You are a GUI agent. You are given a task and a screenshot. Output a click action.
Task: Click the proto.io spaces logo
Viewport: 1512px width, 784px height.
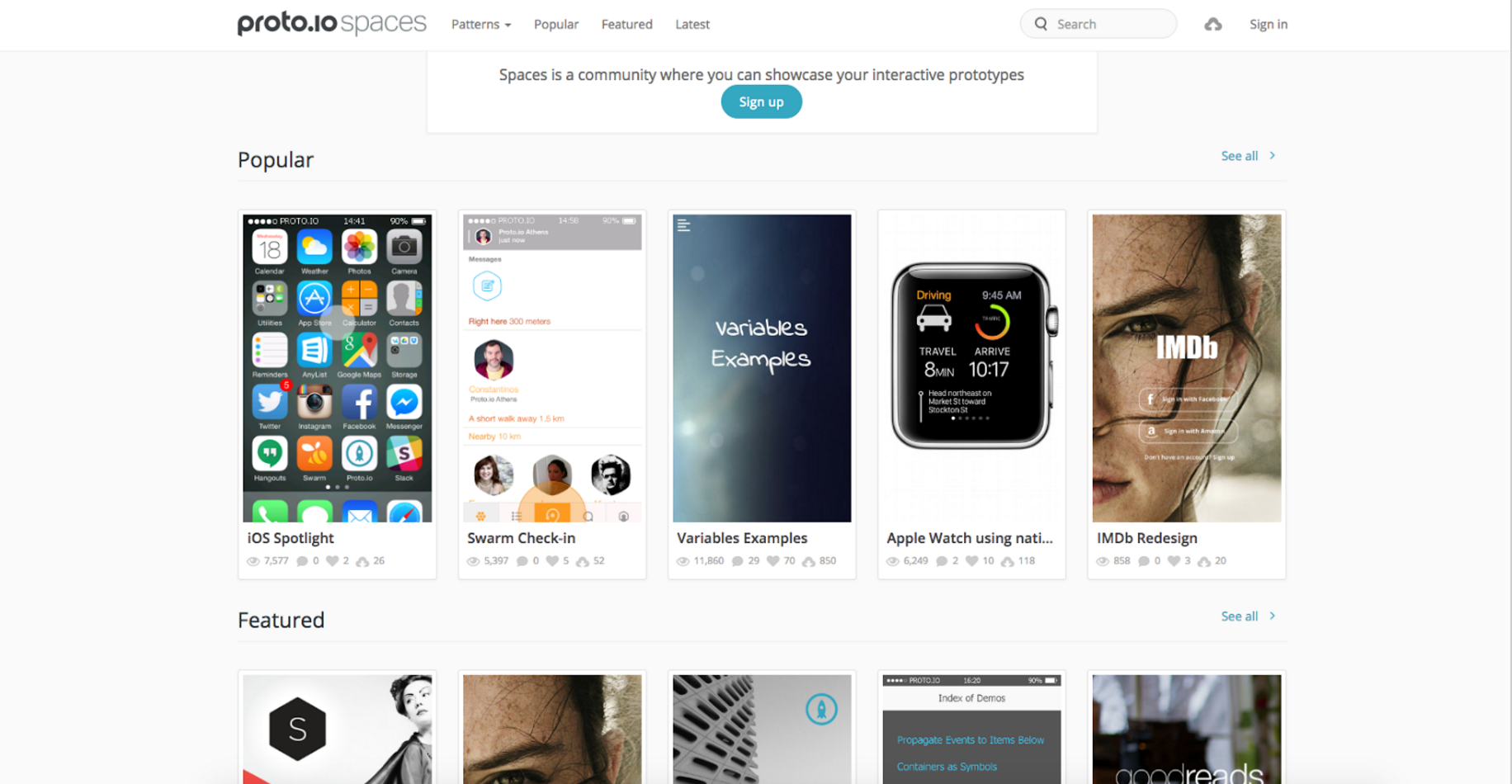[332, 23]
